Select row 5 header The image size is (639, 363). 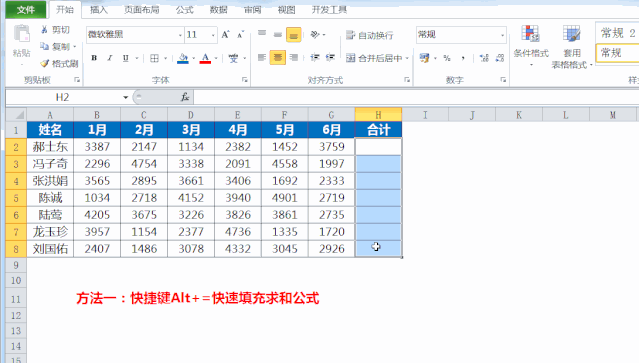(x=16, y=198)
